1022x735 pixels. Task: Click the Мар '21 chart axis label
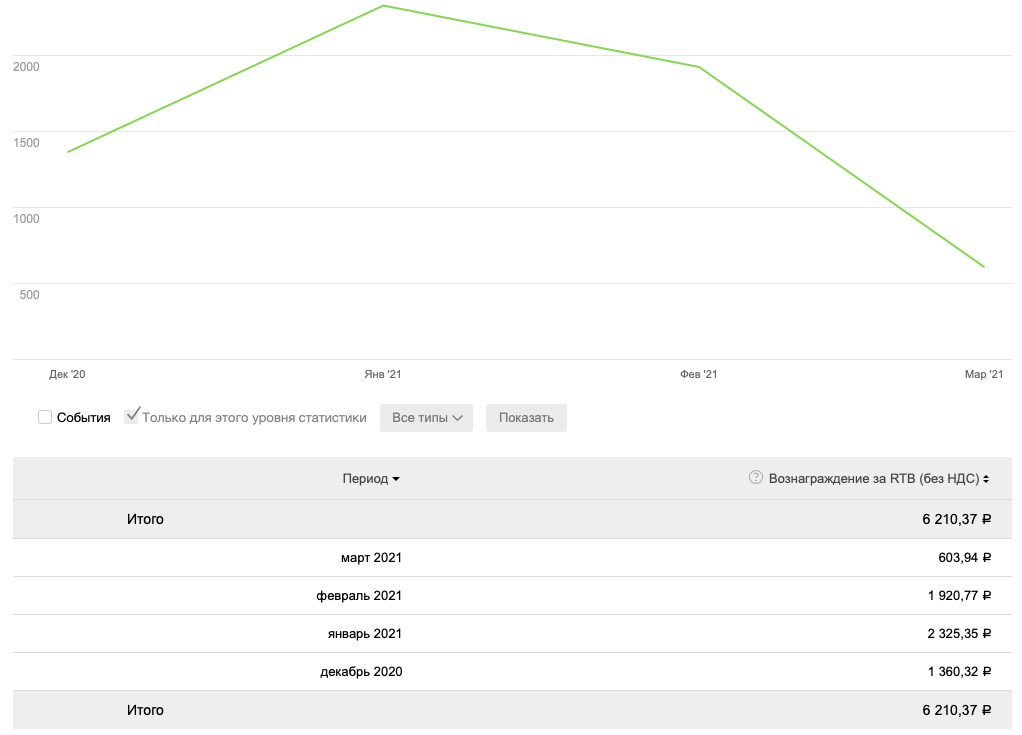[983, 375]
